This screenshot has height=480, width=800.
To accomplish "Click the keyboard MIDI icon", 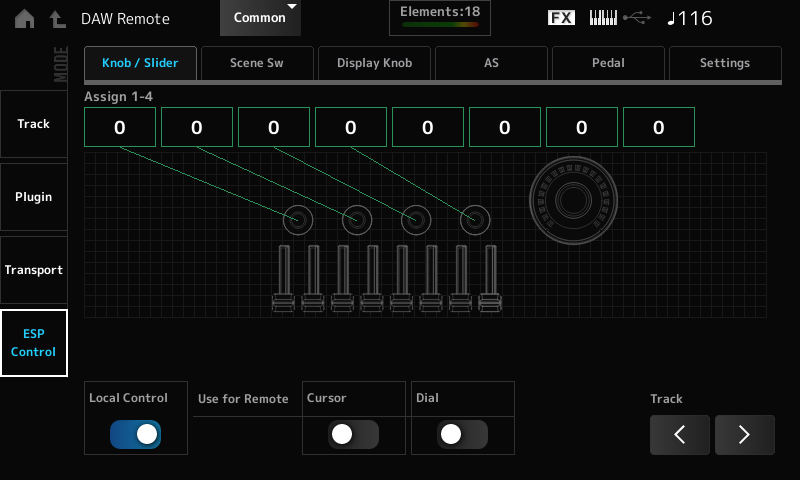I will (603, 18).
